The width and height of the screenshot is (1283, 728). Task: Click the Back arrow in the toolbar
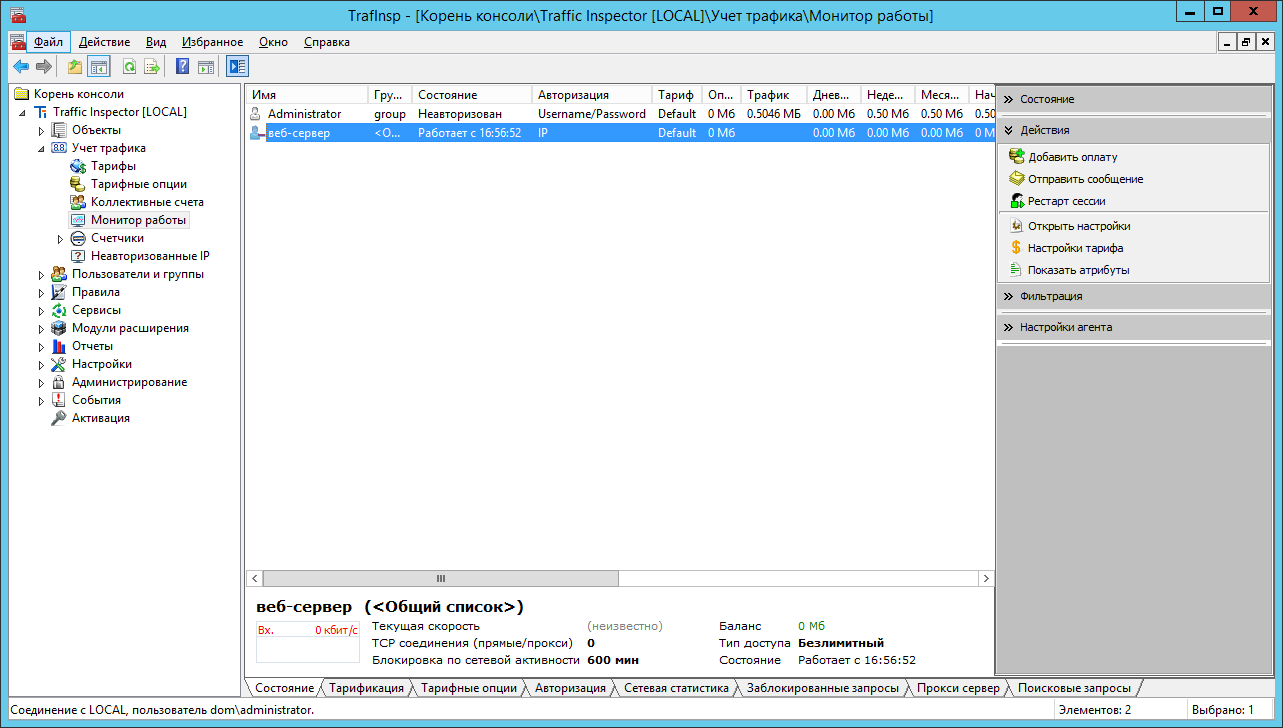pyautogui.click(x=20, y=67)
